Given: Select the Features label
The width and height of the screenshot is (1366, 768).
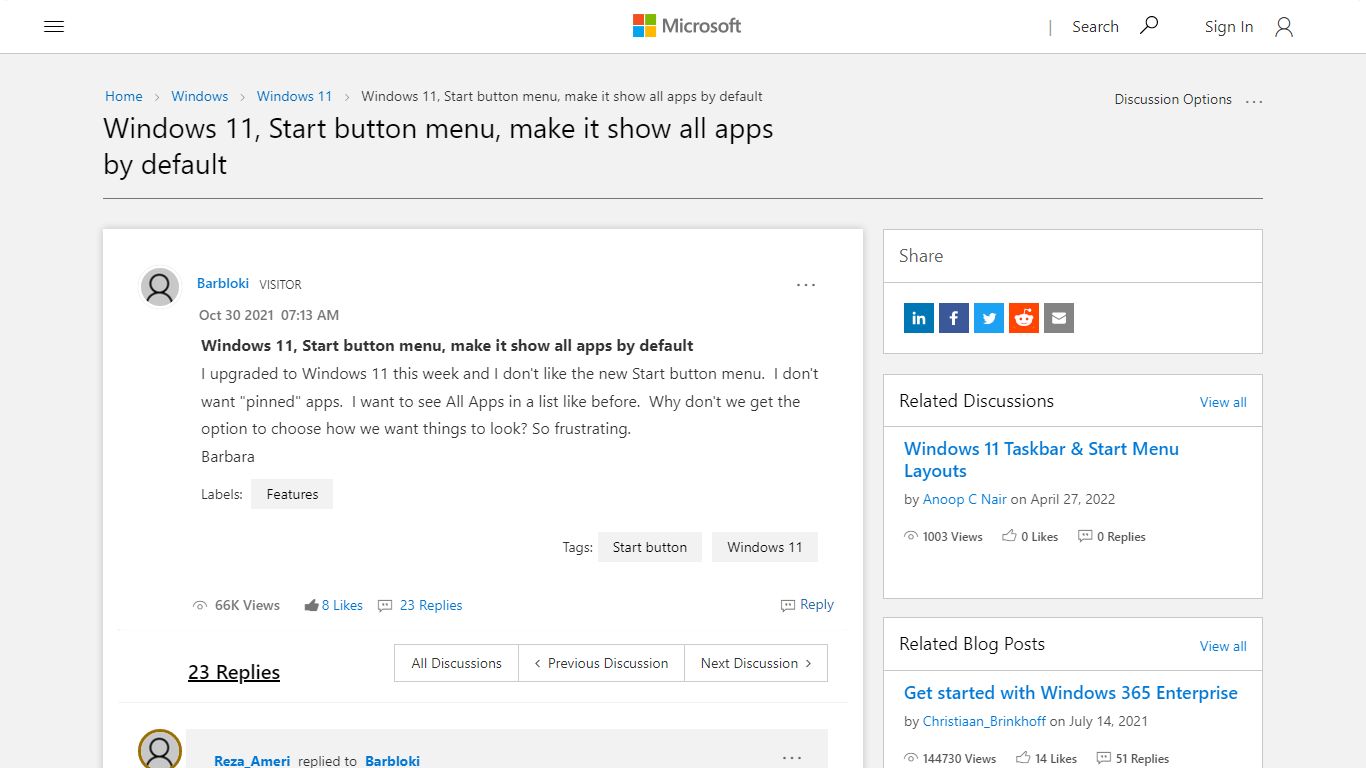Looking at the screenshot, I should click(292, 494).
